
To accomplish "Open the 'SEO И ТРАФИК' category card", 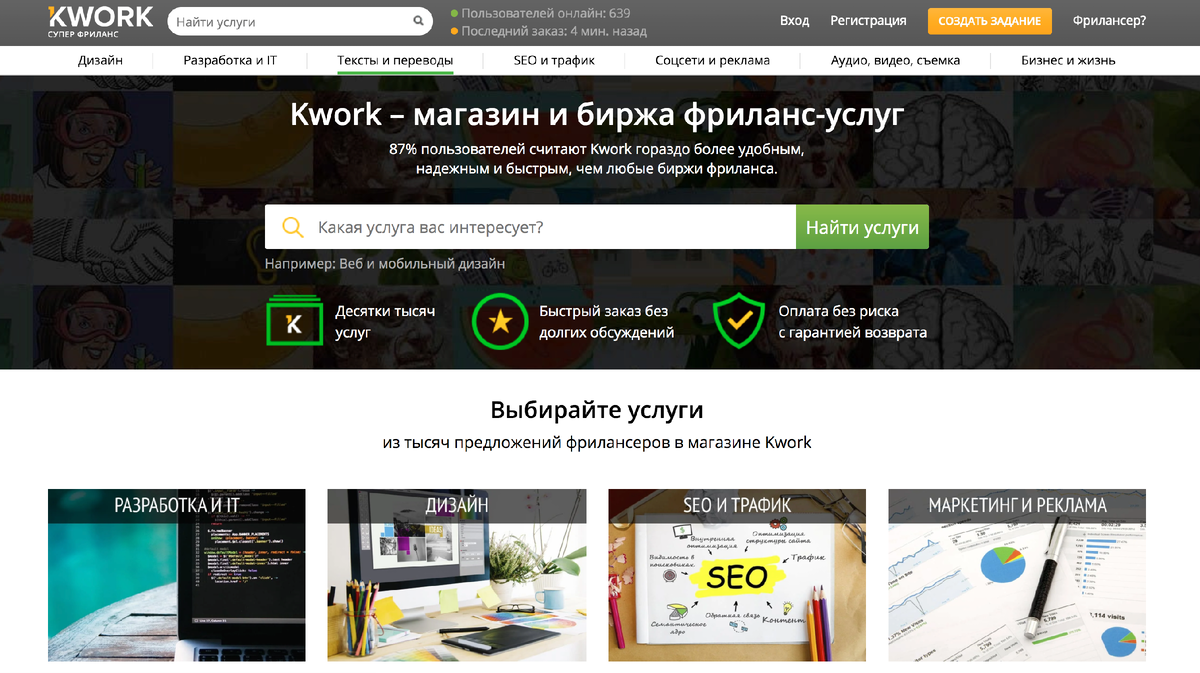I will pyautogui.click(x=737, y=575).
